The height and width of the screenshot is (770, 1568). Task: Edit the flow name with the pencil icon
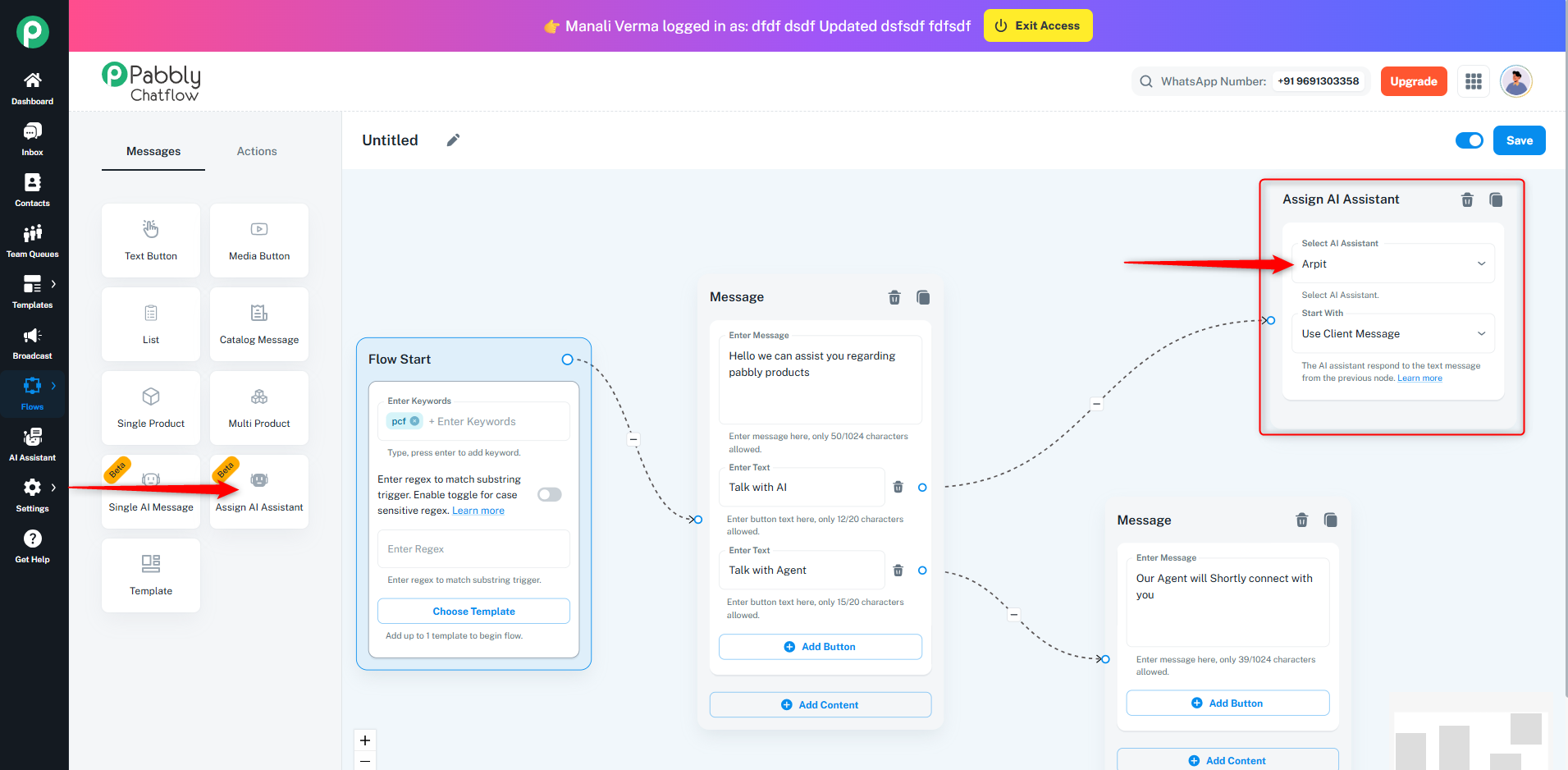pyautogui.click(x=453, y=140)
